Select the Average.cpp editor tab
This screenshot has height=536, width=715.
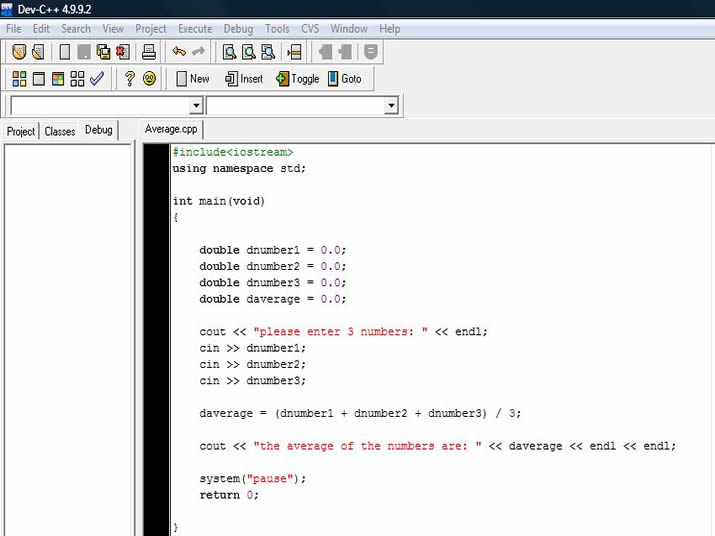click(x=171, y=130)
